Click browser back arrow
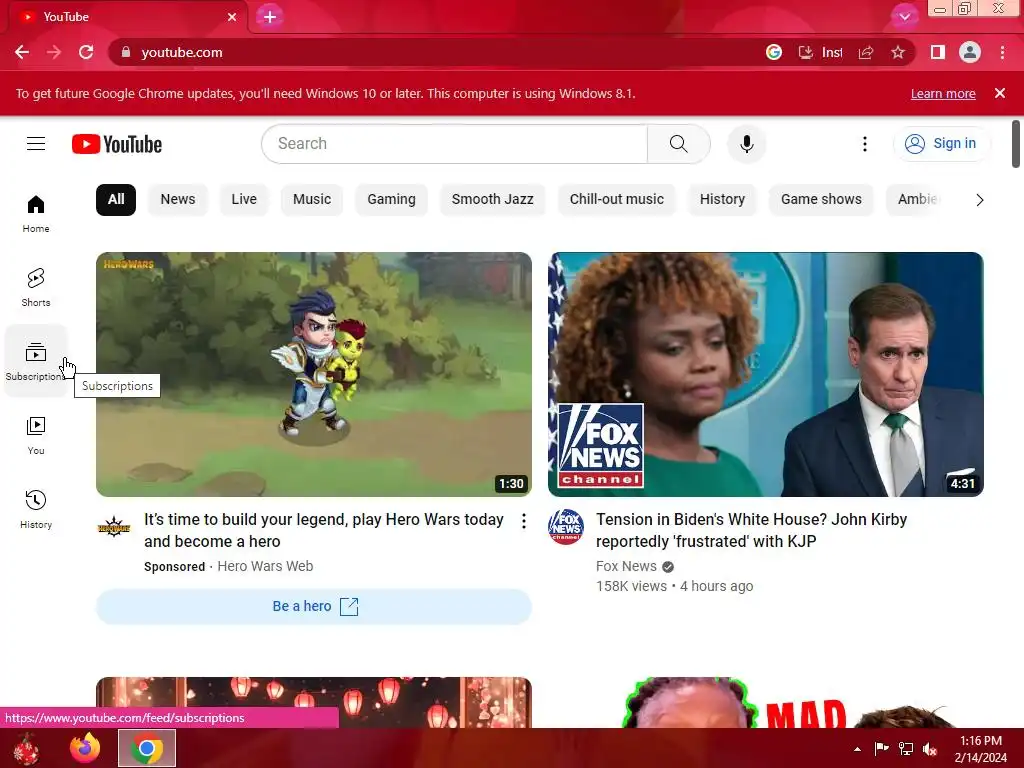 (x=22, y=52)
